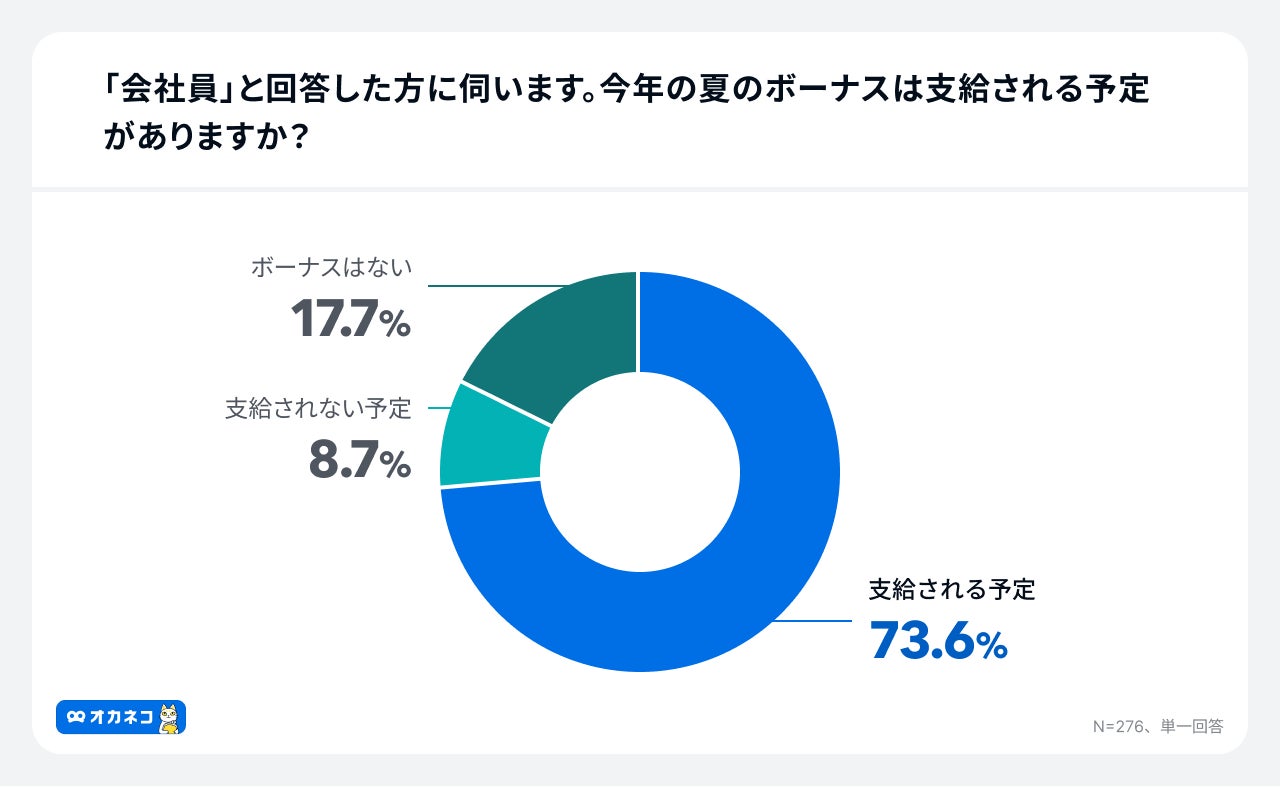Click the cat mascot icon in the logo

(170, 718)
